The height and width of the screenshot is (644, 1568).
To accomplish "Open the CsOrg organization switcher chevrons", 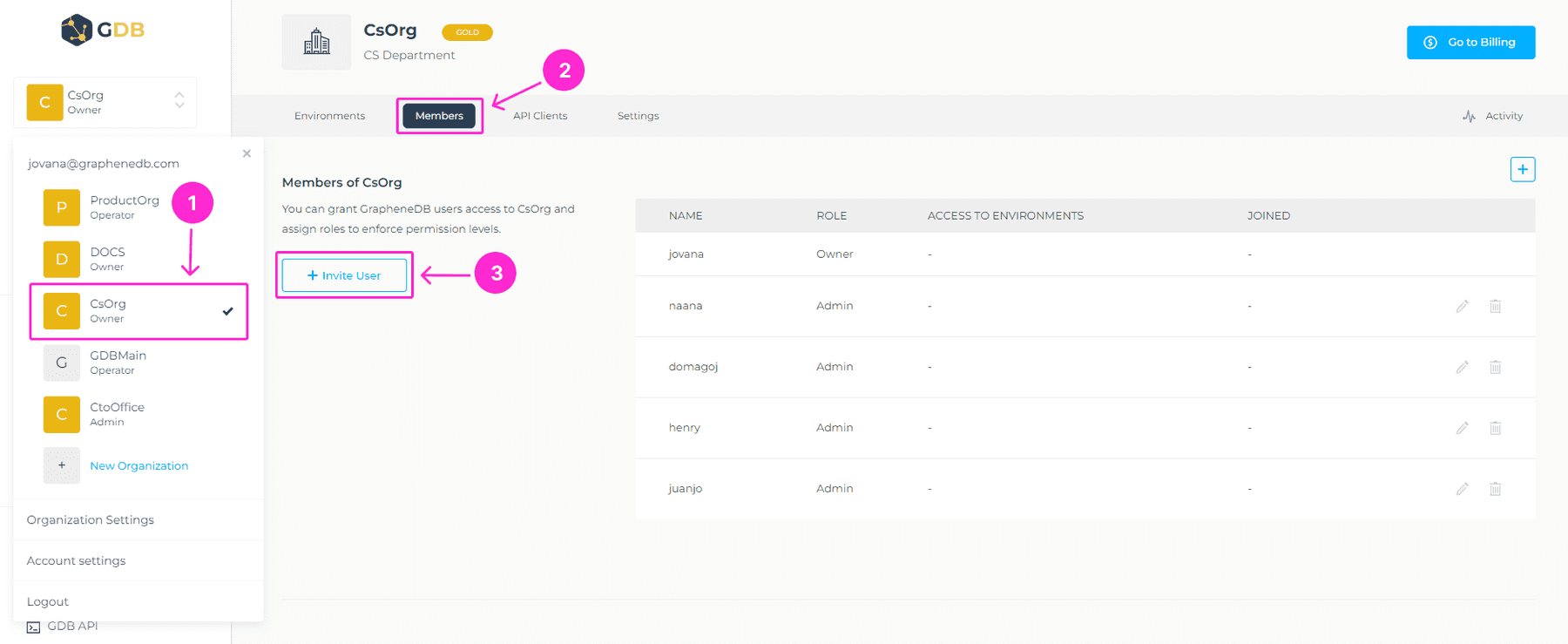I will click(x=179, y=100).
